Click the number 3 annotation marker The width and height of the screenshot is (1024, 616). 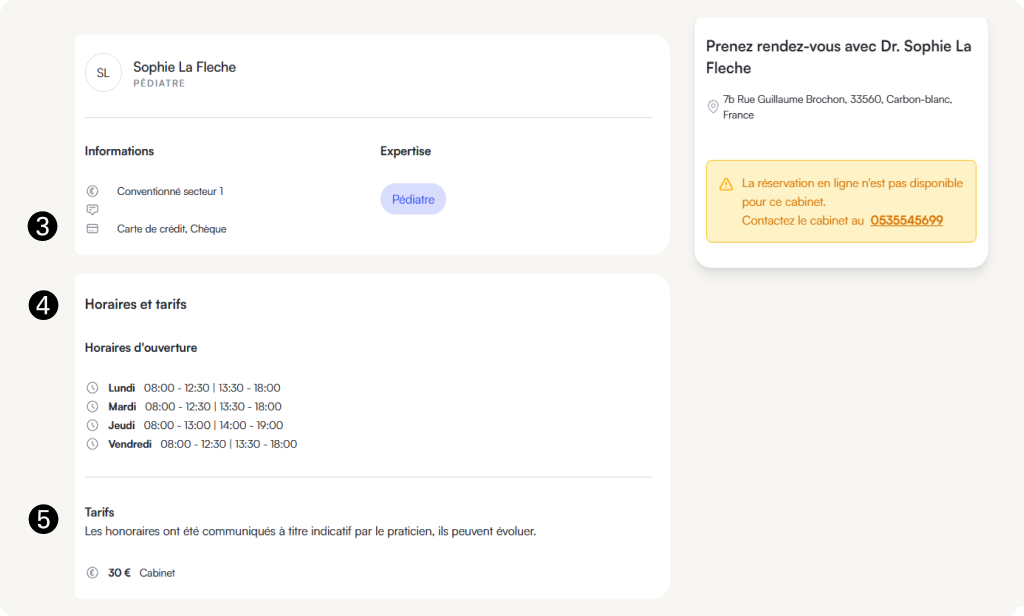(x=42, y=227)
